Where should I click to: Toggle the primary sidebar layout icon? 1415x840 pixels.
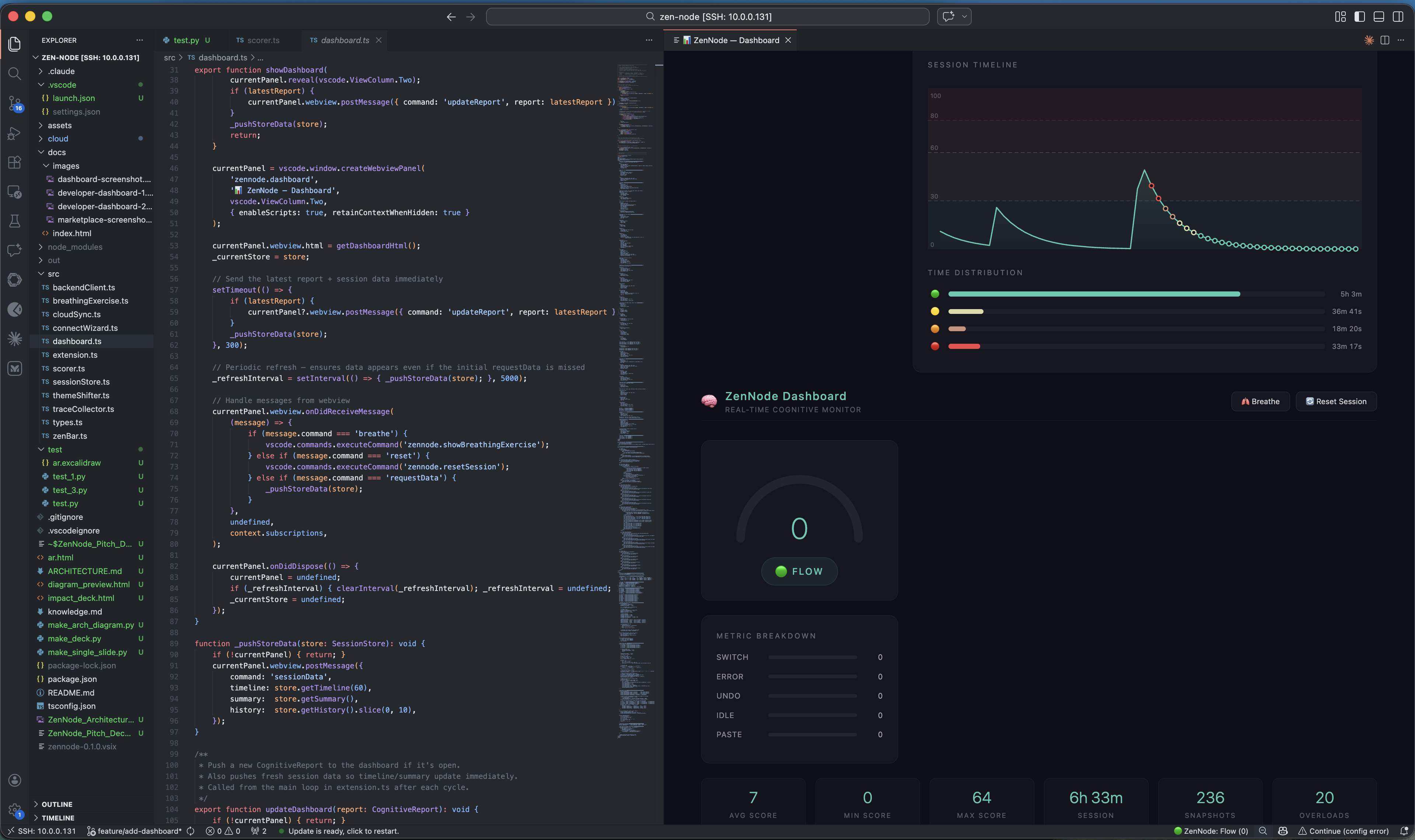(x=1359, y=17)
